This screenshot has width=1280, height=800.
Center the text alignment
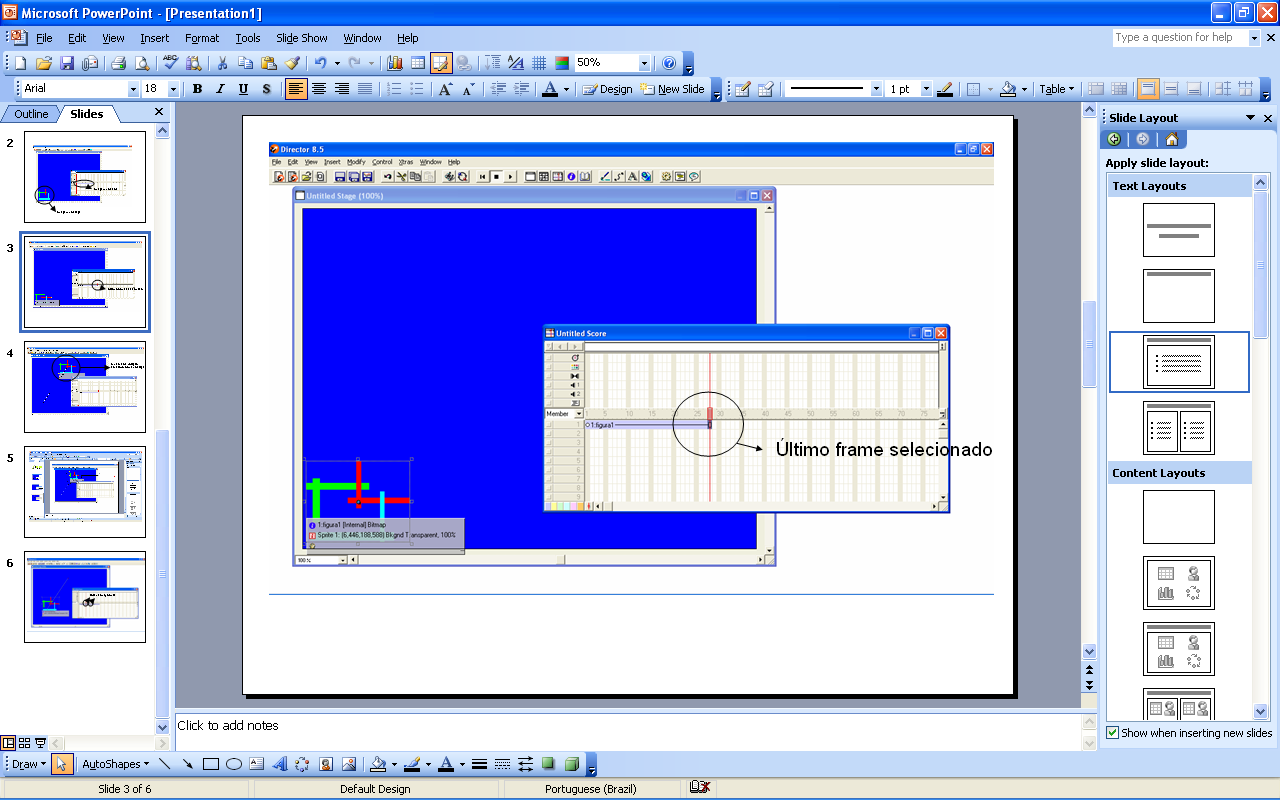click(319, 89)
